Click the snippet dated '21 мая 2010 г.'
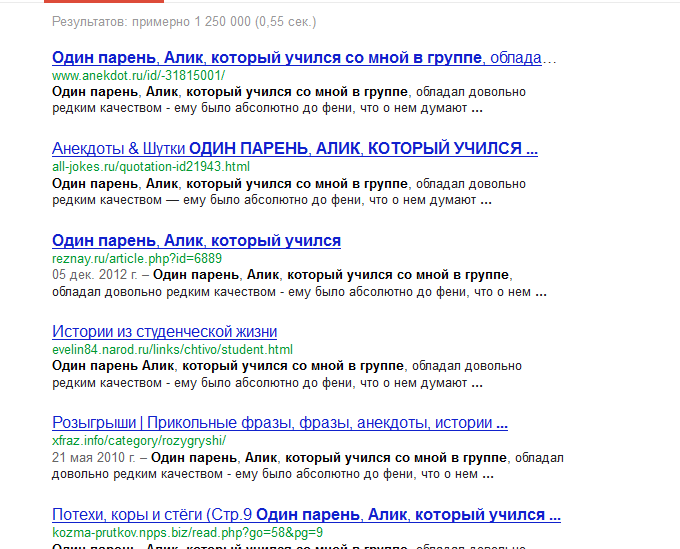This screenshot has height=549, width=680. [308, 466]
